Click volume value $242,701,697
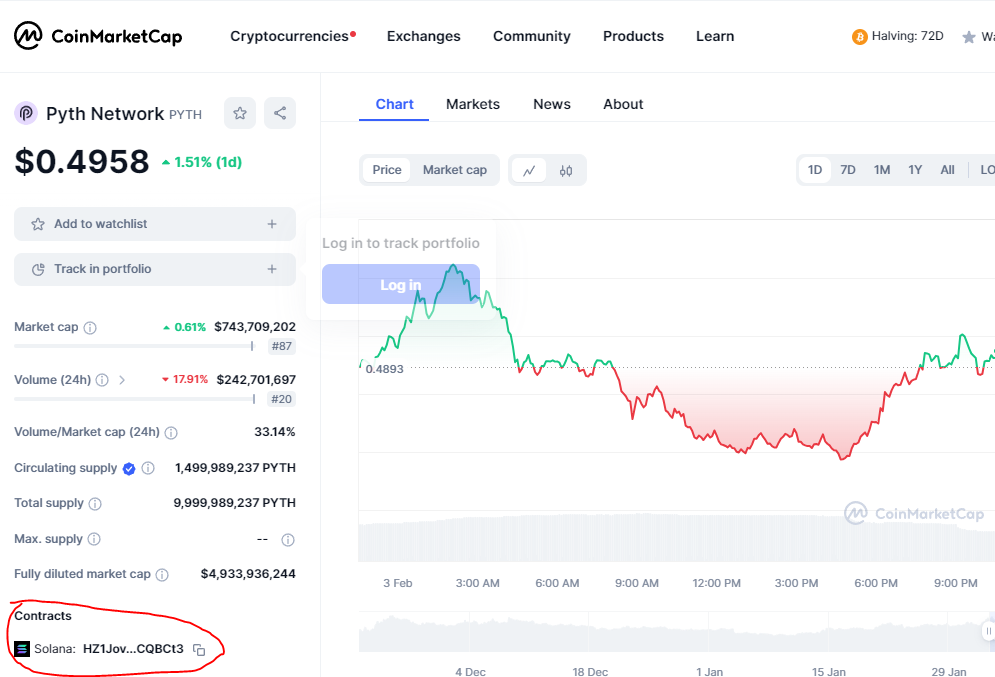 [256, 380]
